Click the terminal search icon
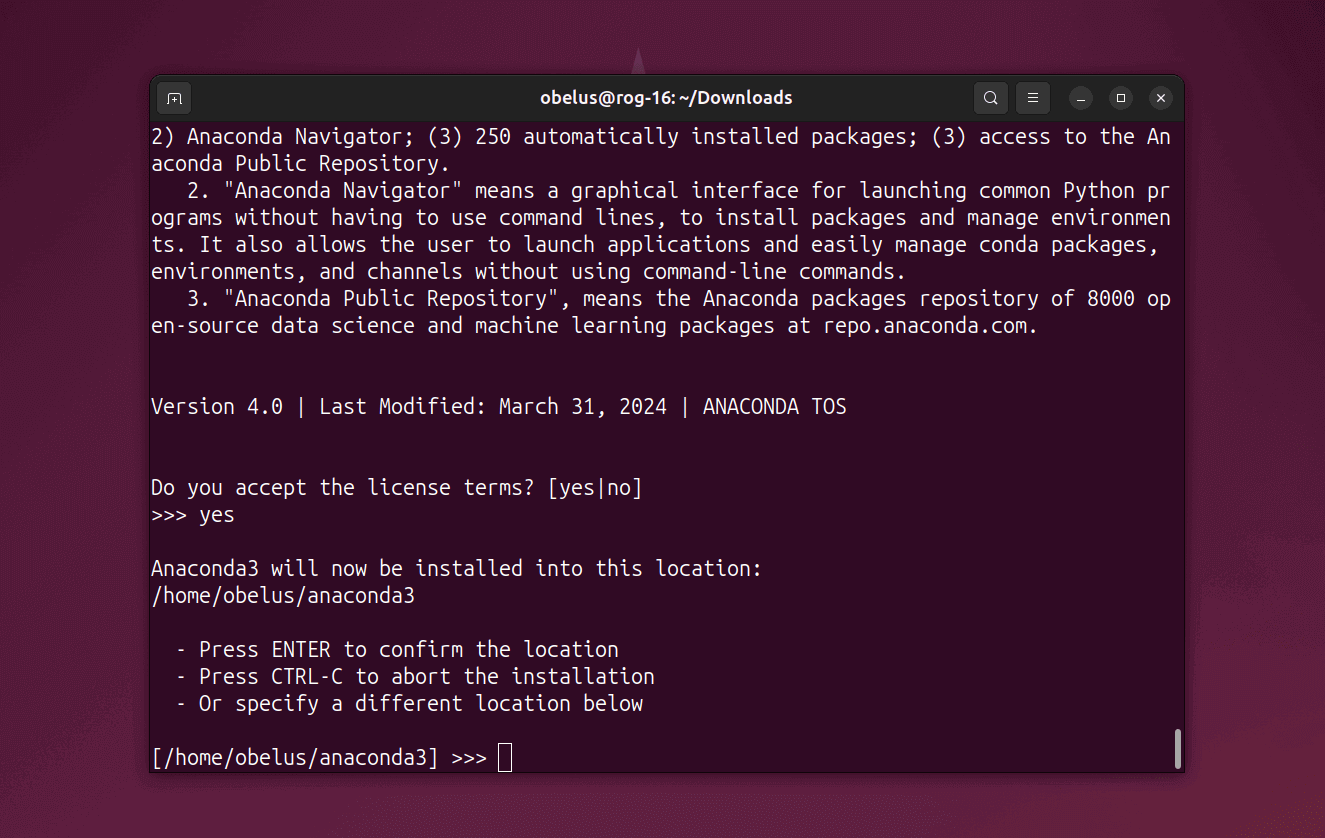Viewport: 1325px width, 838px height. click(x=990, y=98)
